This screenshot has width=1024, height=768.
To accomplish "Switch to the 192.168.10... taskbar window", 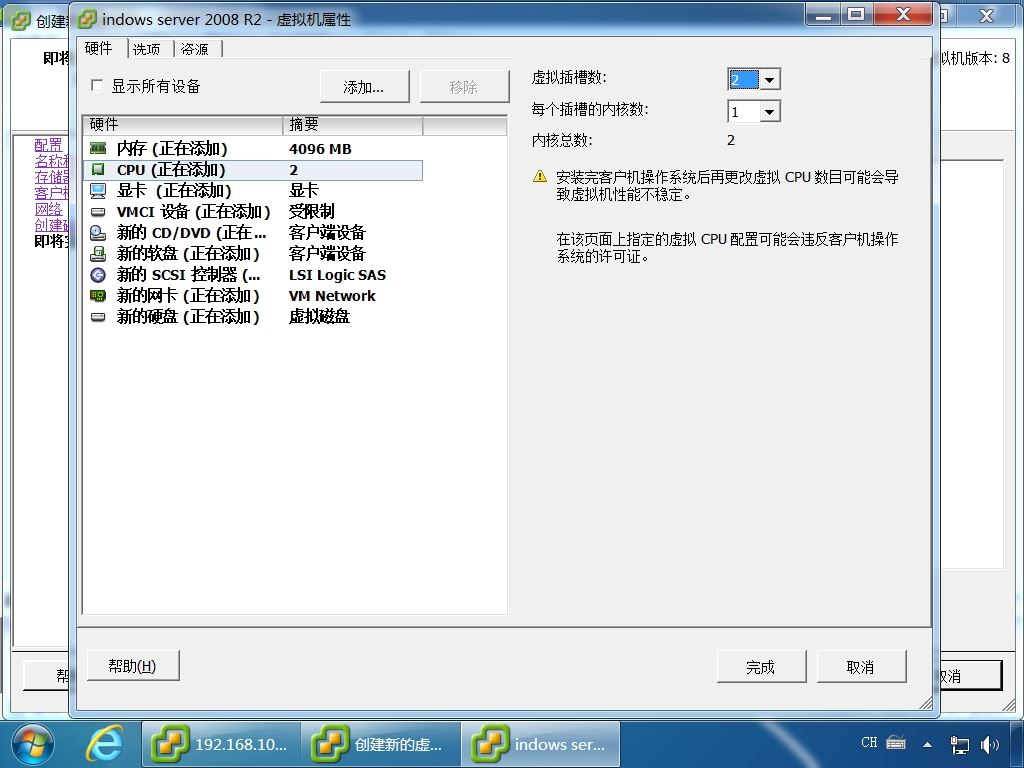I will point(221,744).
